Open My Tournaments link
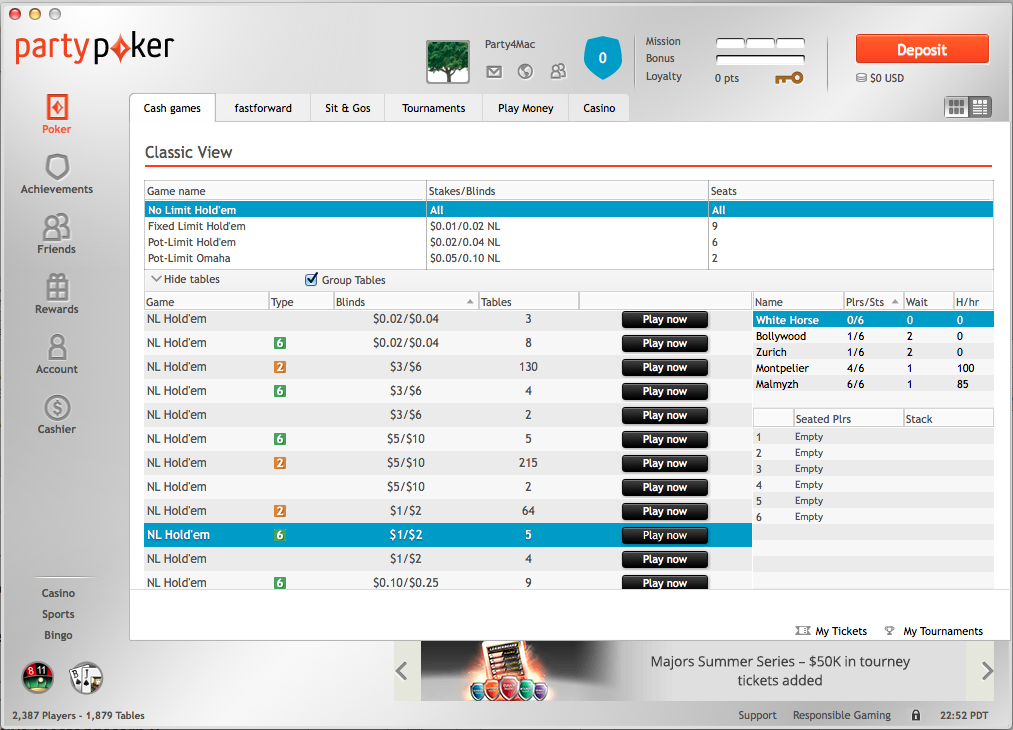The height and width of the screenshot is (730, 1013). coord(934,631)
